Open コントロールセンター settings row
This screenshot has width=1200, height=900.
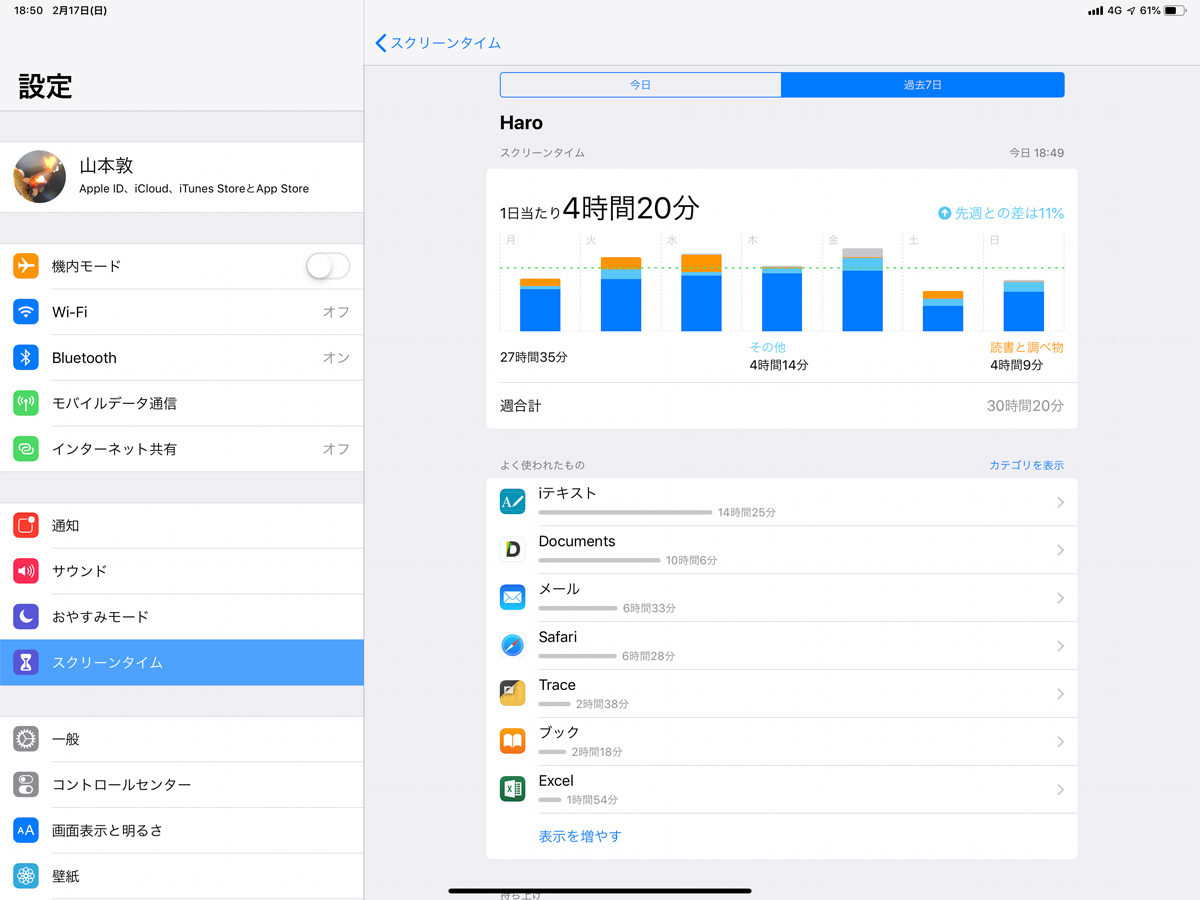point(182,785)
